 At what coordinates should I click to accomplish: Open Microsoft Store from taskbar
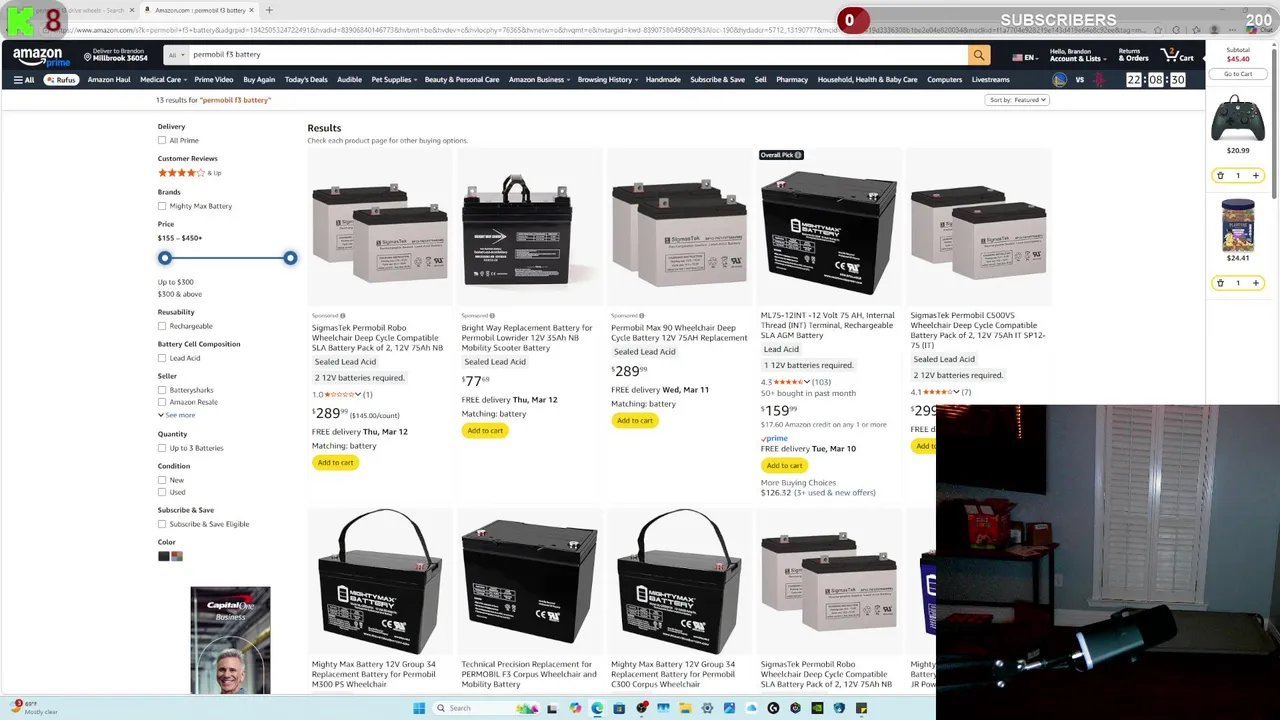619,708
